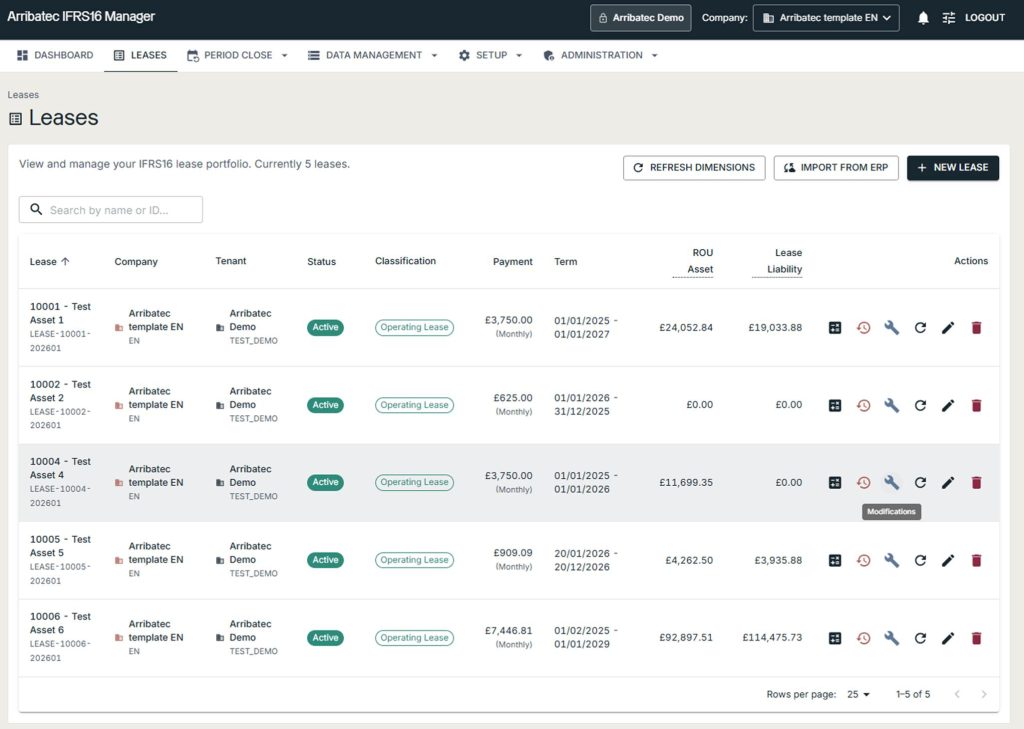Open the sliders settings icon beside Logout
The width and height of the screenshot is (1024, 729).
pyautogui.click(x=949, y=18)
